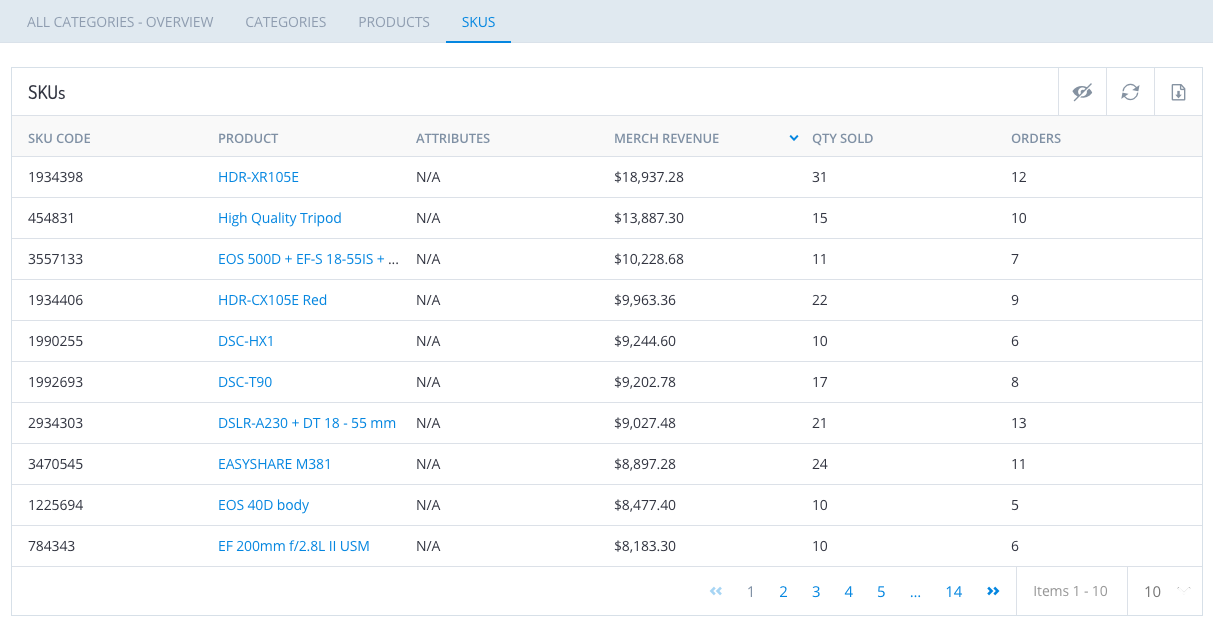Go to last page arrows

pos(993,591)
